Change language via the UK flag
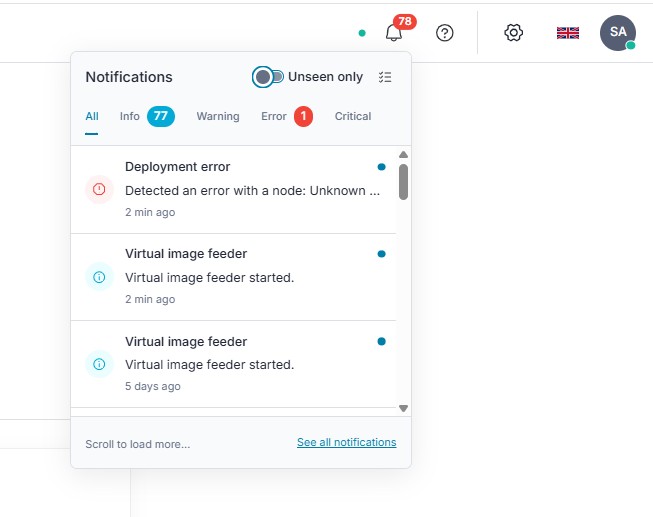Screen dimensions: 653x517 click(568, 33)
